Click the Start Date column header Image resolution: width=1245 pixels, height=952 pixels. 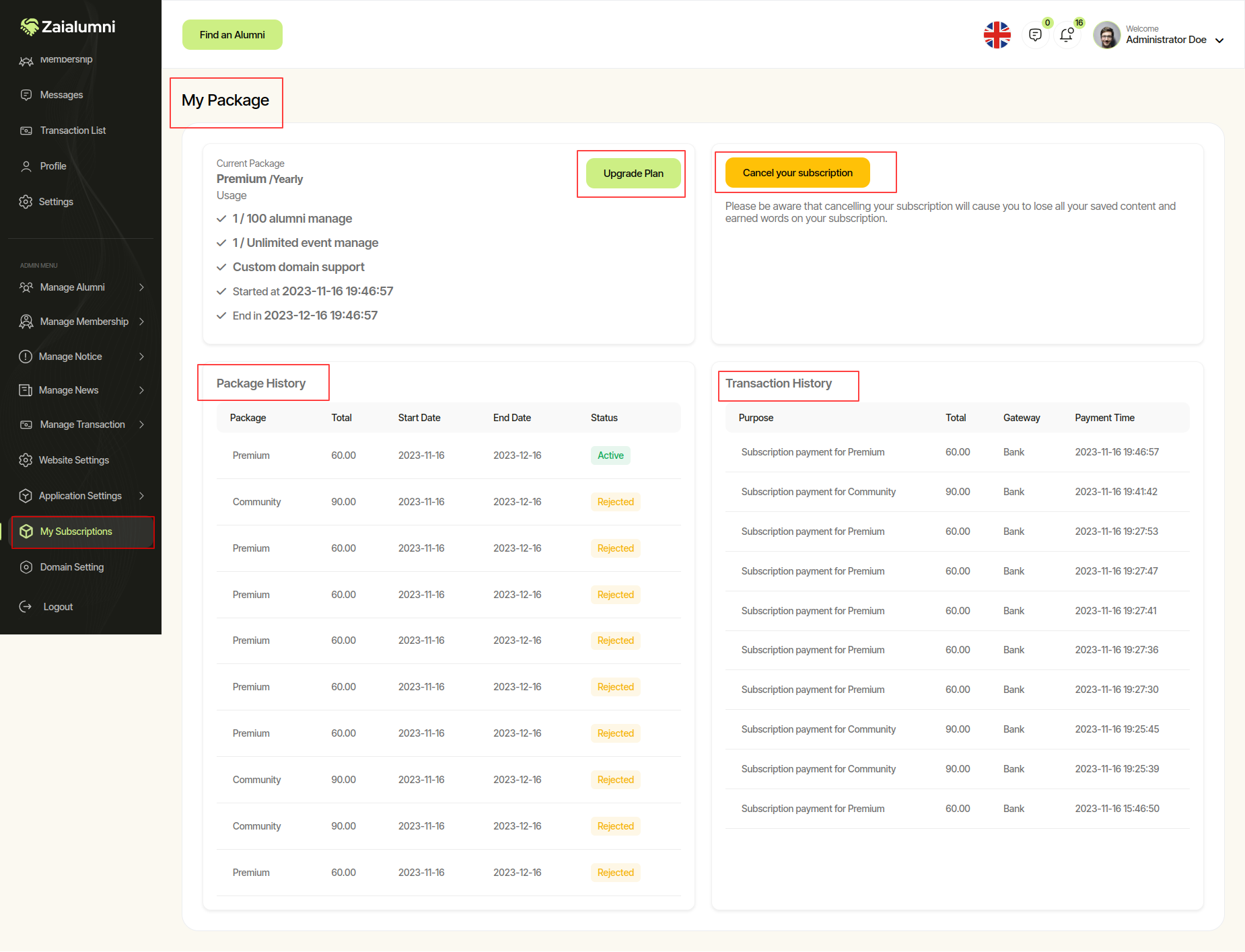[419, 418]
